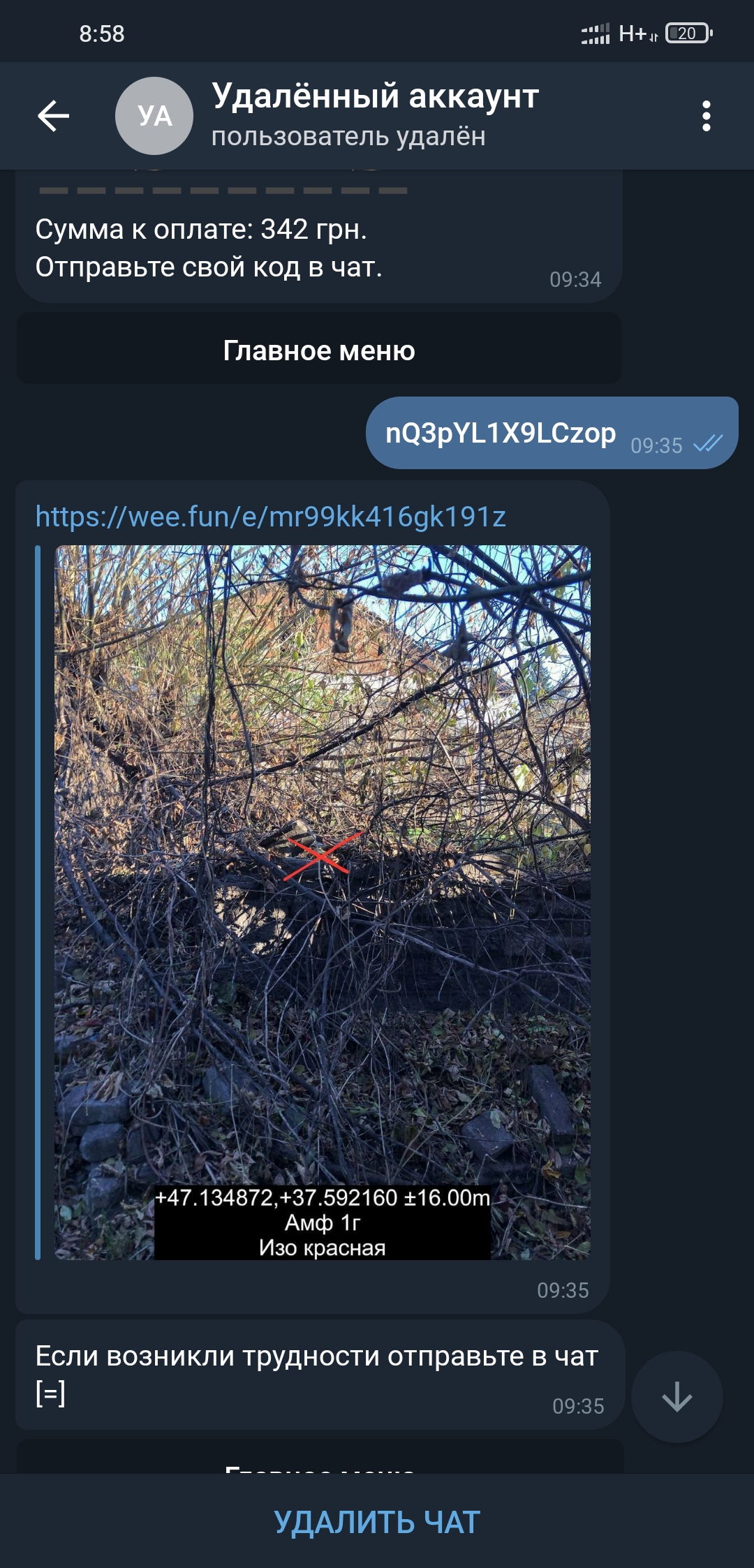Open the three-dot chat options menu
The height and width of the screenshot is (1568, 754).
[x=707, y=116]
